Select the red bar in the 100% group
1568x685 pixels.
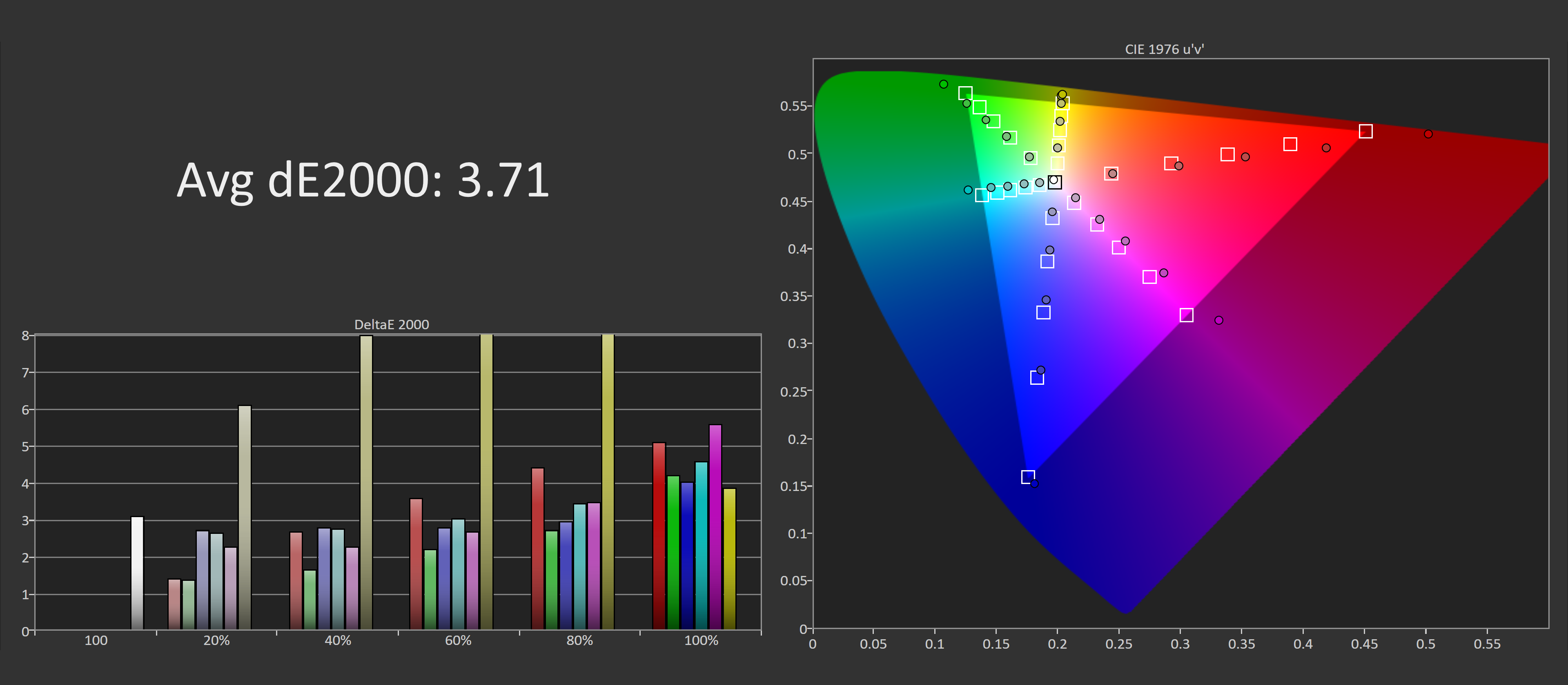[x=659, y=536]
